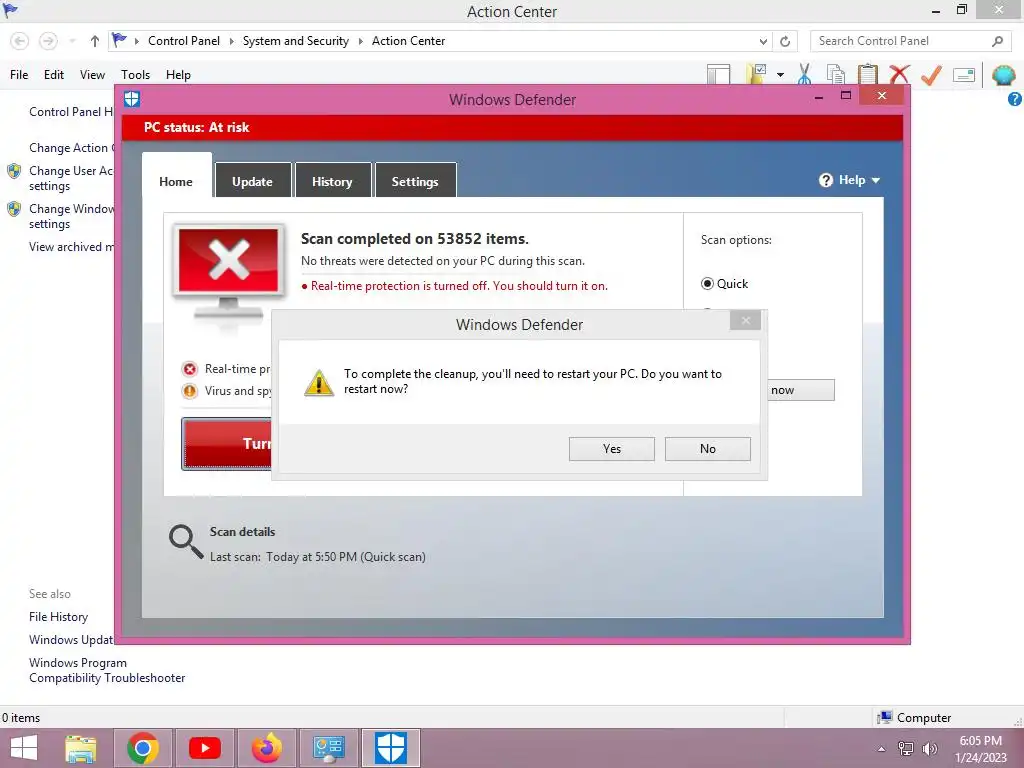
Task: Click the folder options checklist icon
Action: click(757, 74)
